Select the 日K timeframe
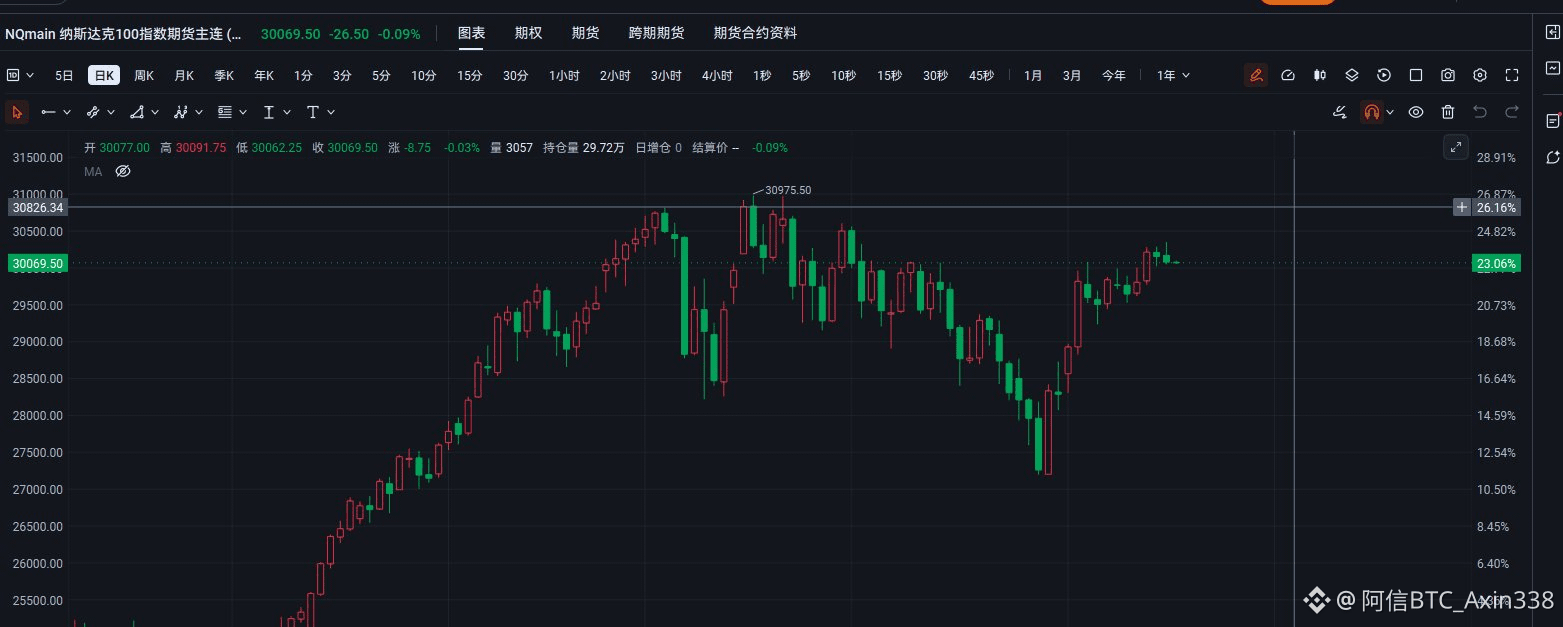The height and width of the screenshot is (627, 1563). 104,75
